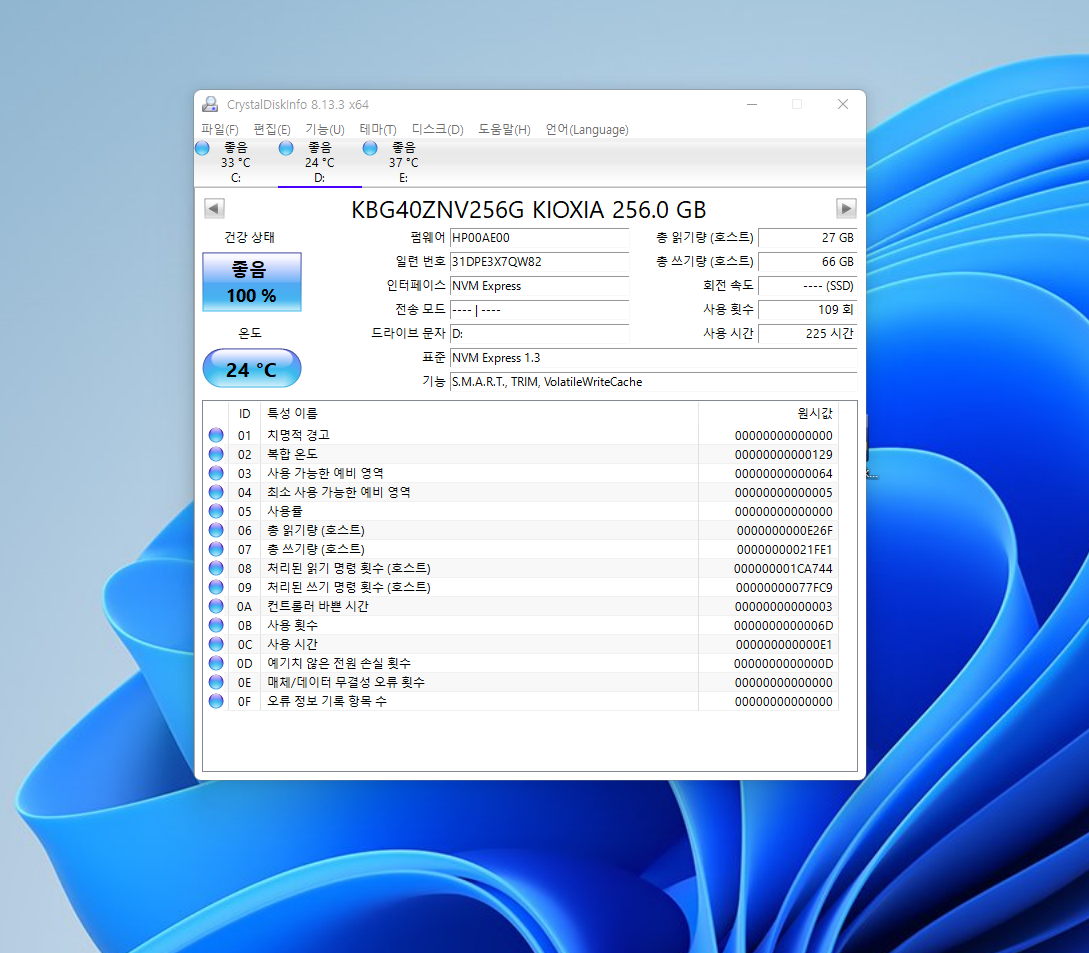Select the 예기치 않은 전원 손실 횟수 row
The height and width of the screenshot is (953, 1089).
(x=521, y=663)
